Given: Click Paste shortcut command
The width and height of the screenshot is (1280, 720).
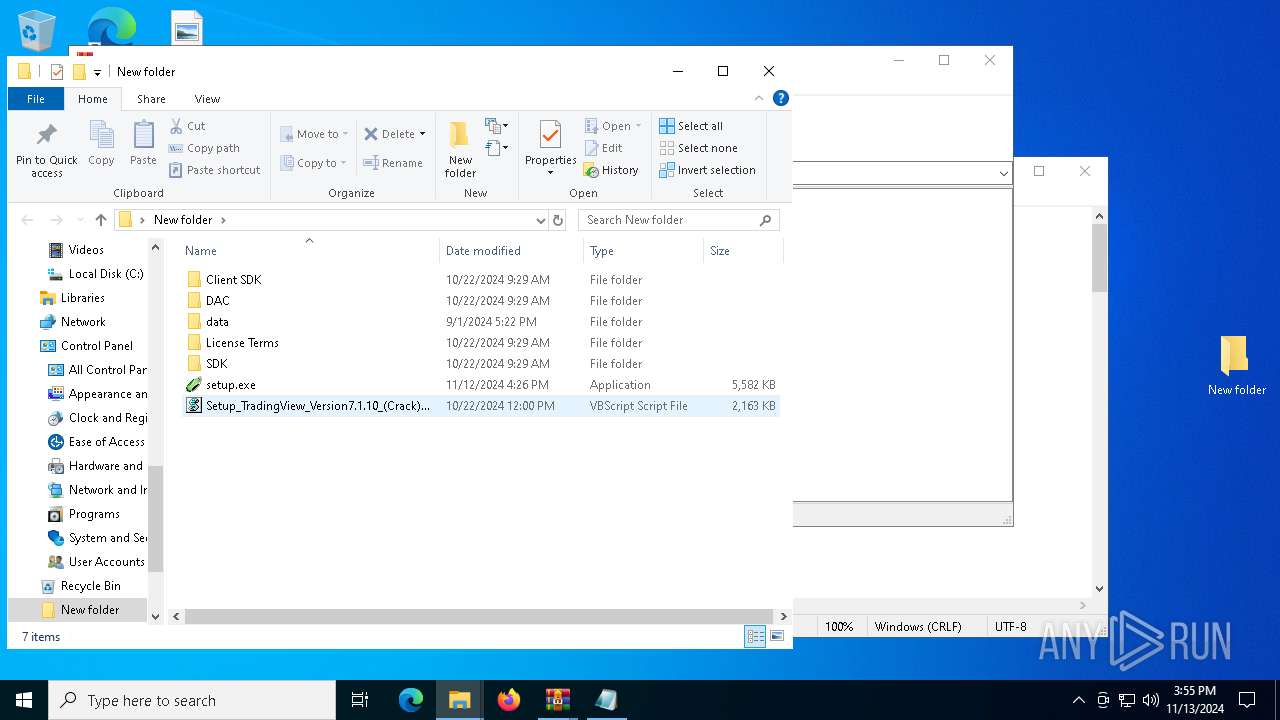Looking at the screenshot, I should click(214, 170).
